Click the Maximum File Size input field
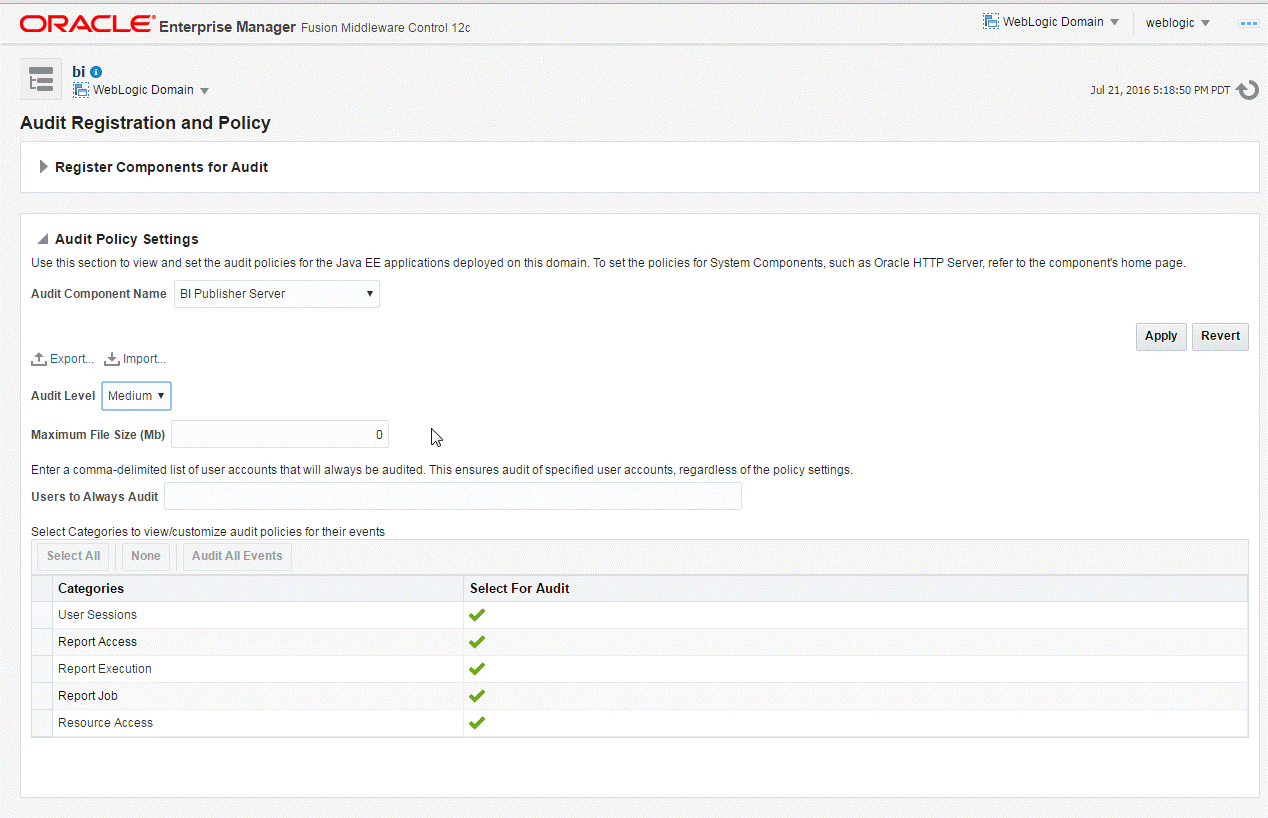 pyautogui.click(x=280, y=435)
